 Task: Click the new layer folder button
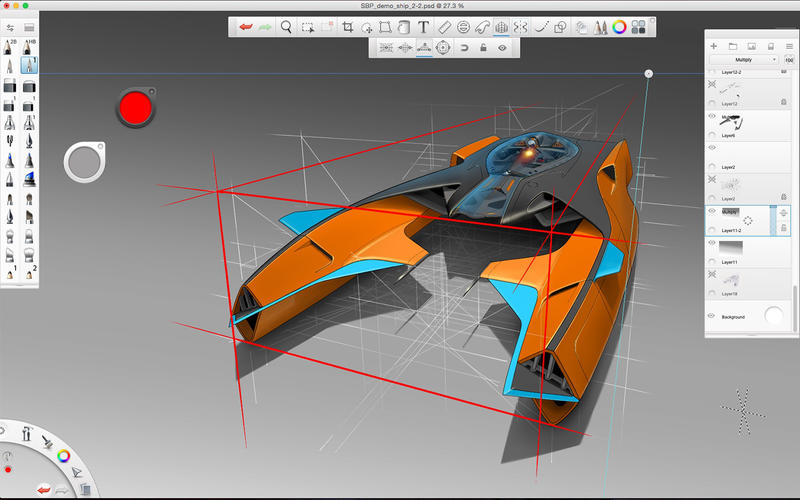(732, 46)
